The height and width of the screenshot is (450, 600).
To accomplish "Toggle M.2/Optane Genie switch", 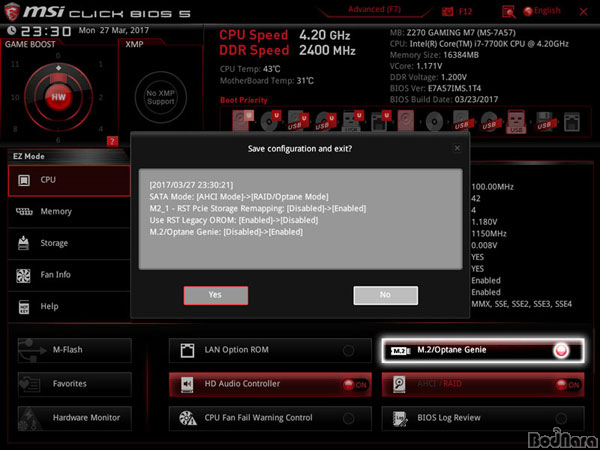I will pos(561,350).
